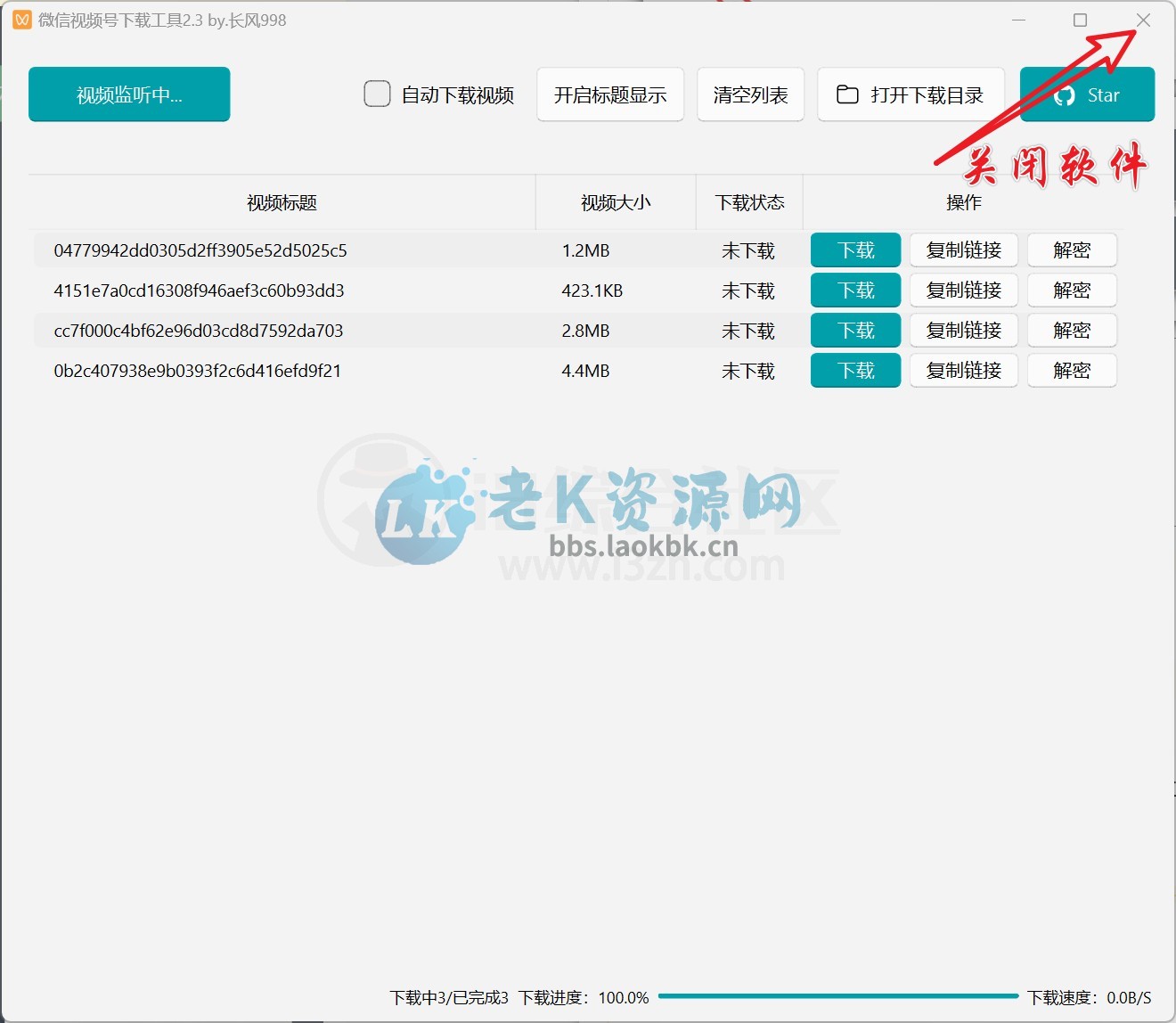Maximize the download tool window
Viewport: 1176px width, 1023px height.
pyautogui.click(x=1080, y=20)
